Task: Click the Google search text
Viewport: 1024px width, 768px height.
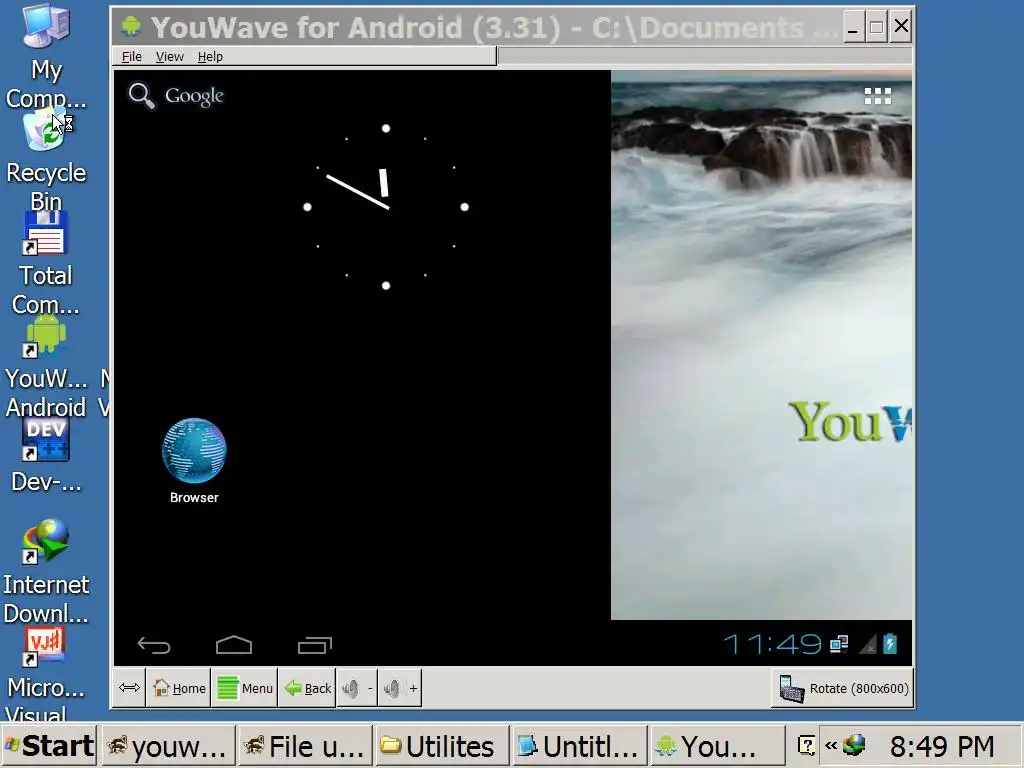Action: (194, 96)
